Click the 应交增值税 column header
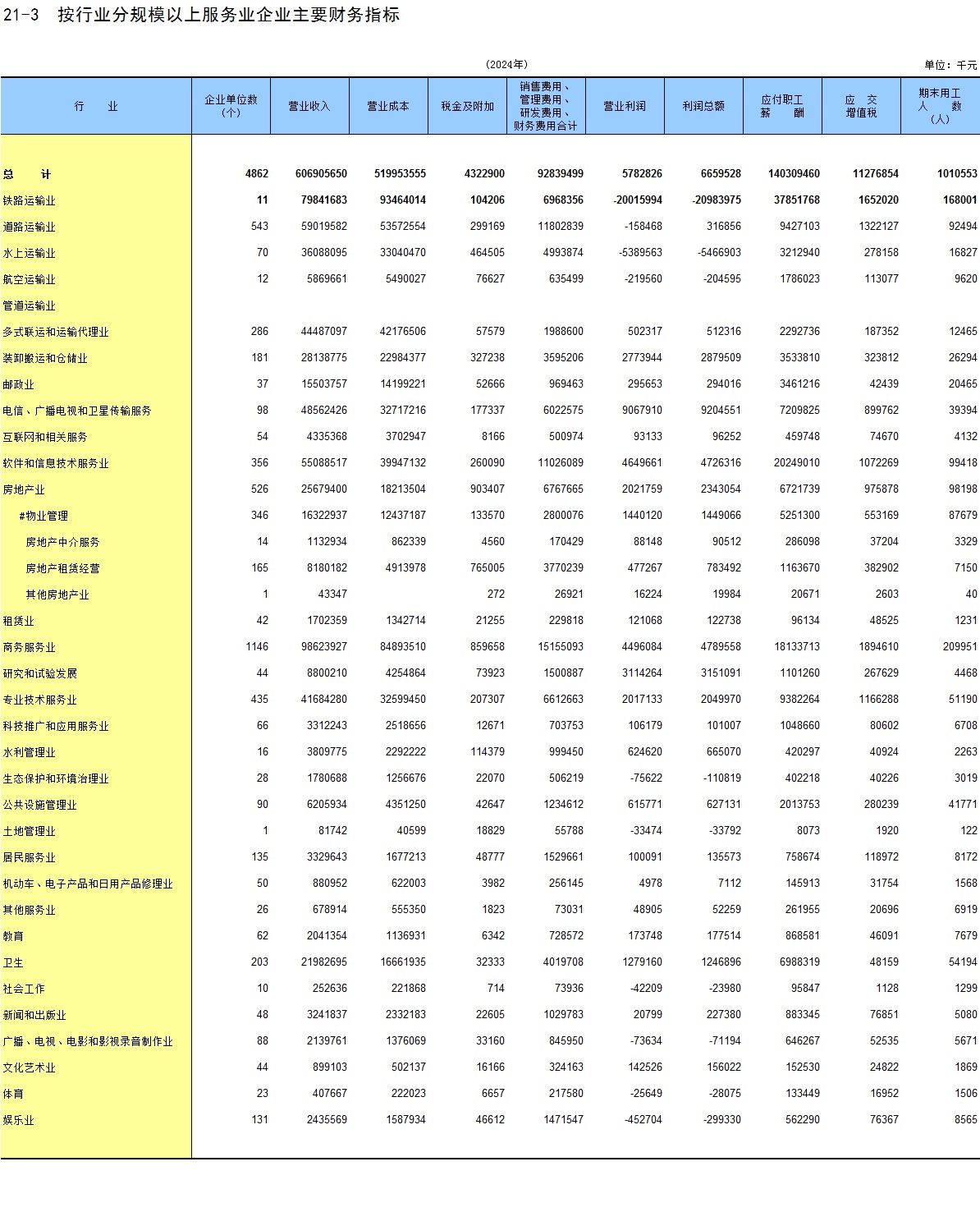The width and height of the screenshot is (980, 1212). click(861, 107)
